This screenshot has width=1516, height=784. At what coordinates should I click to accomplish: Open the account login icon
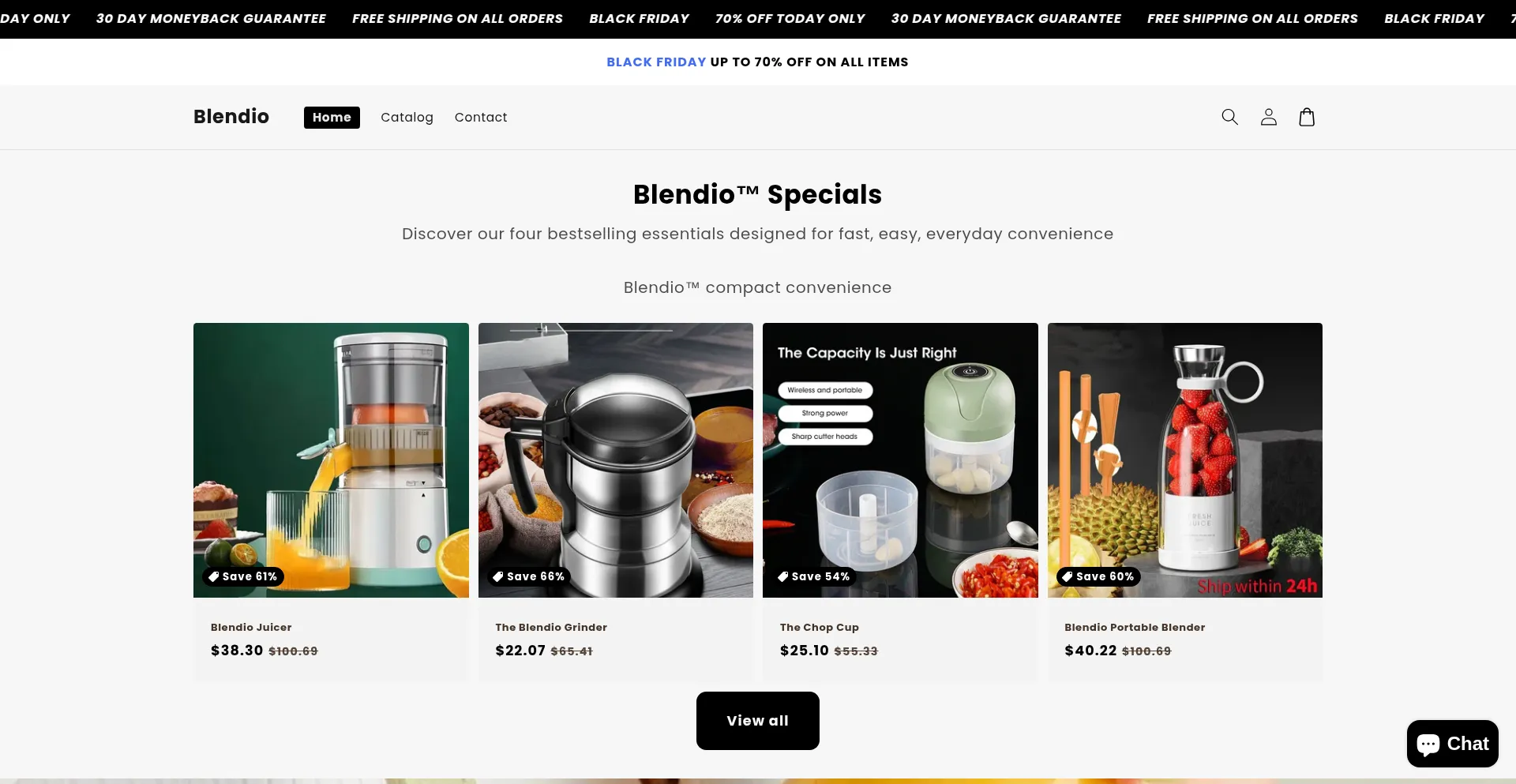click(1268, 117)
